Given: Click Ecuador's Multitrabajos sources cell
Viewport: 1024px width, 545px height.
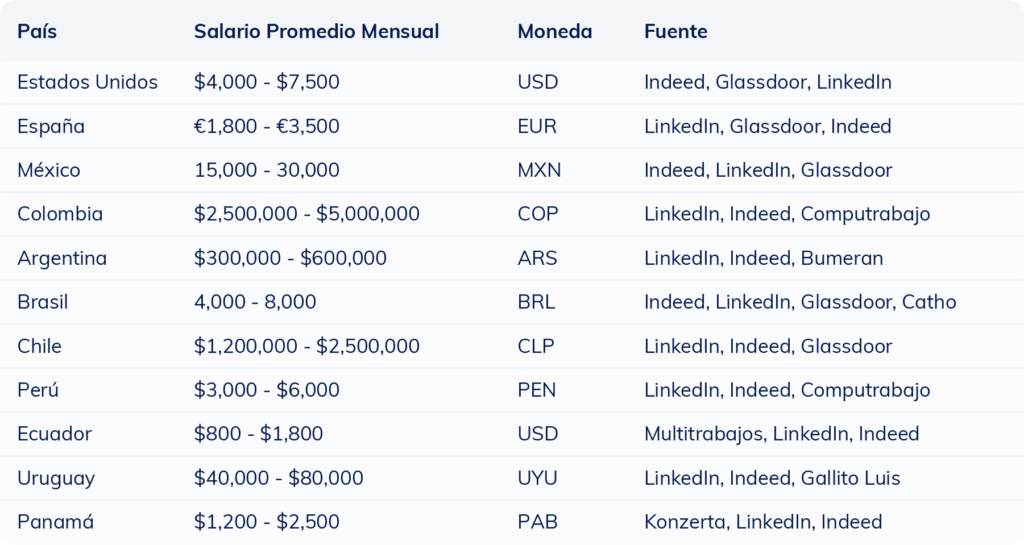Looking at the screenshot, I should (x=781, y=434).
